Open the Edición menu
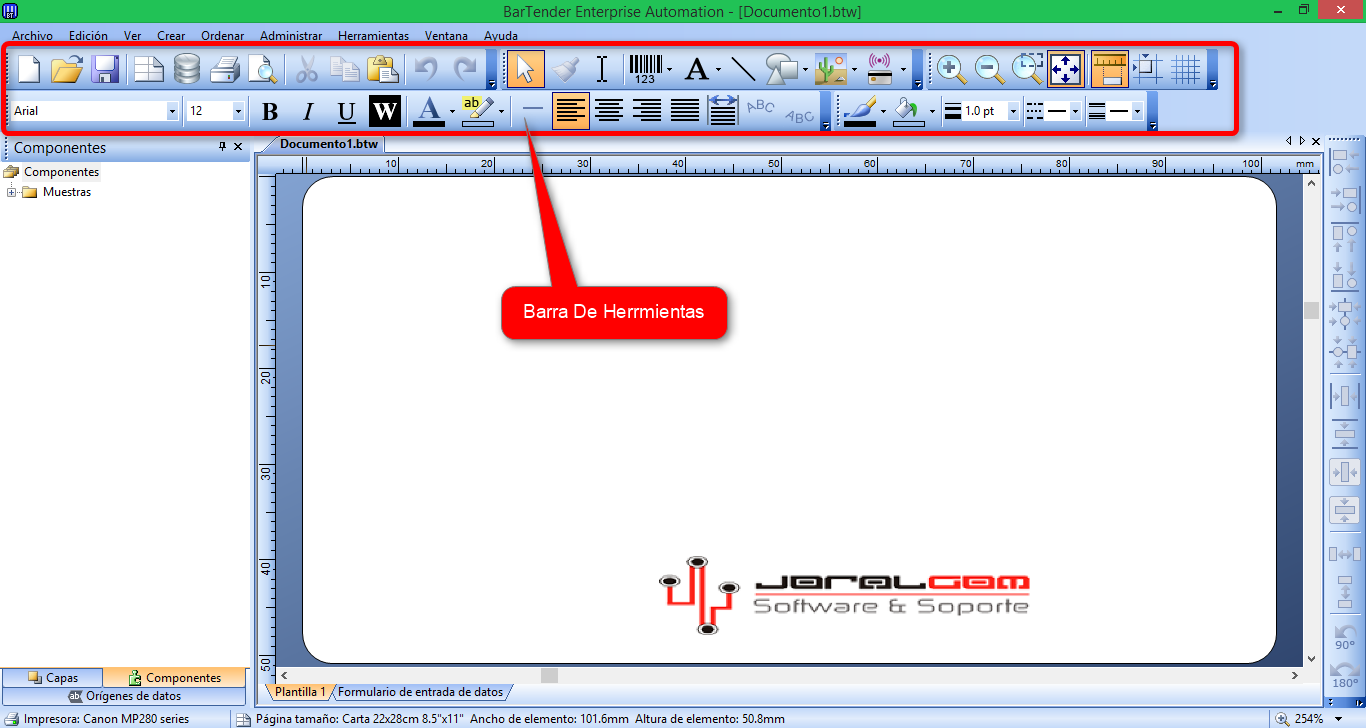 (88, 35)
